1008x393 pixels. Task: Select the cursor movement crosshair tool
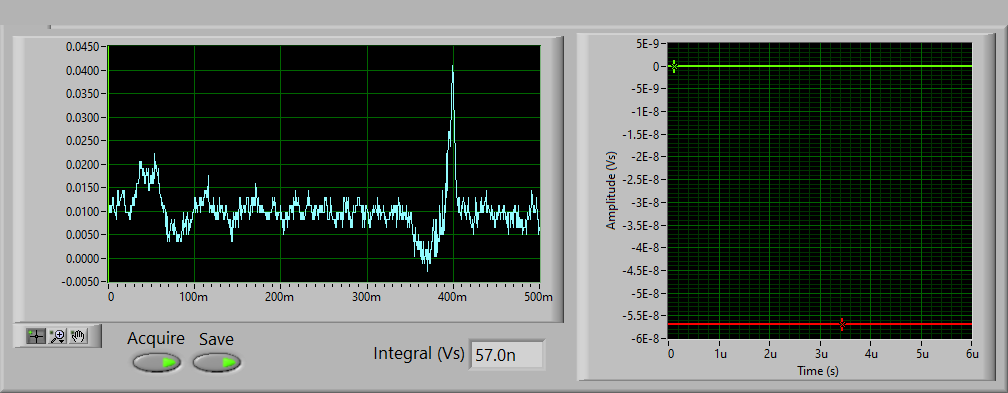[x=36, y=336]
